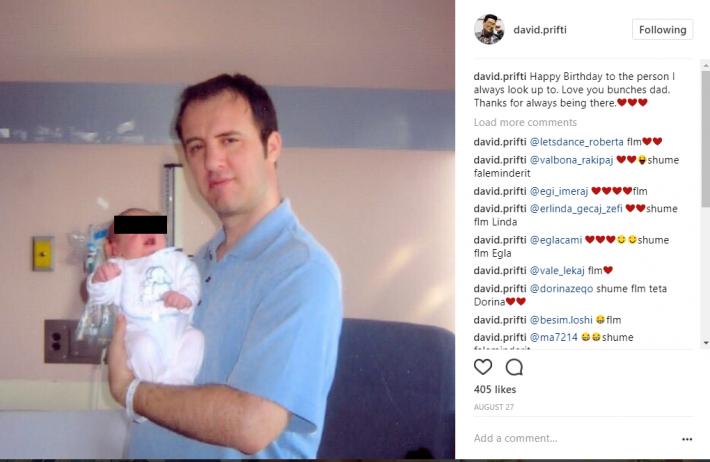Visit @eglacami profile mention
This screenshot has width=710, height=462.
(556, 240)
